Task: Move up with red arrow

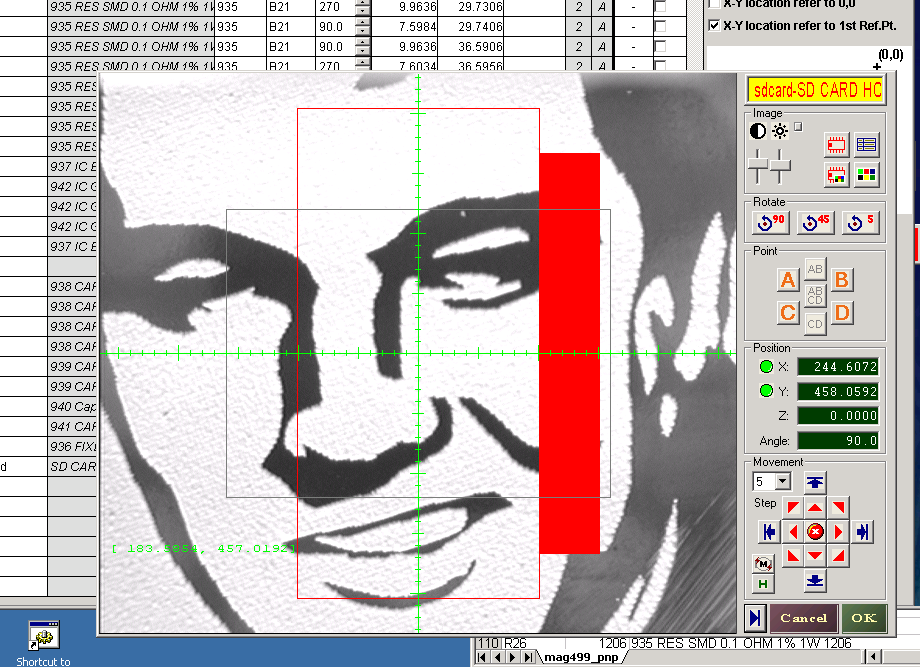Action: pyautogui.click(x=815, y=507)
